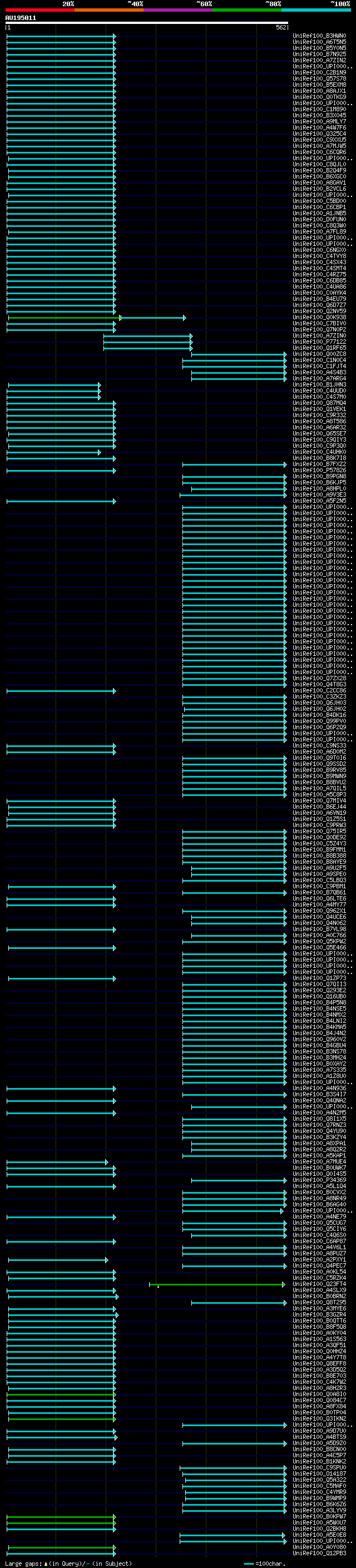
Task: Select the UniRef100_C6CQR6 label
Action: pos(319,152)
